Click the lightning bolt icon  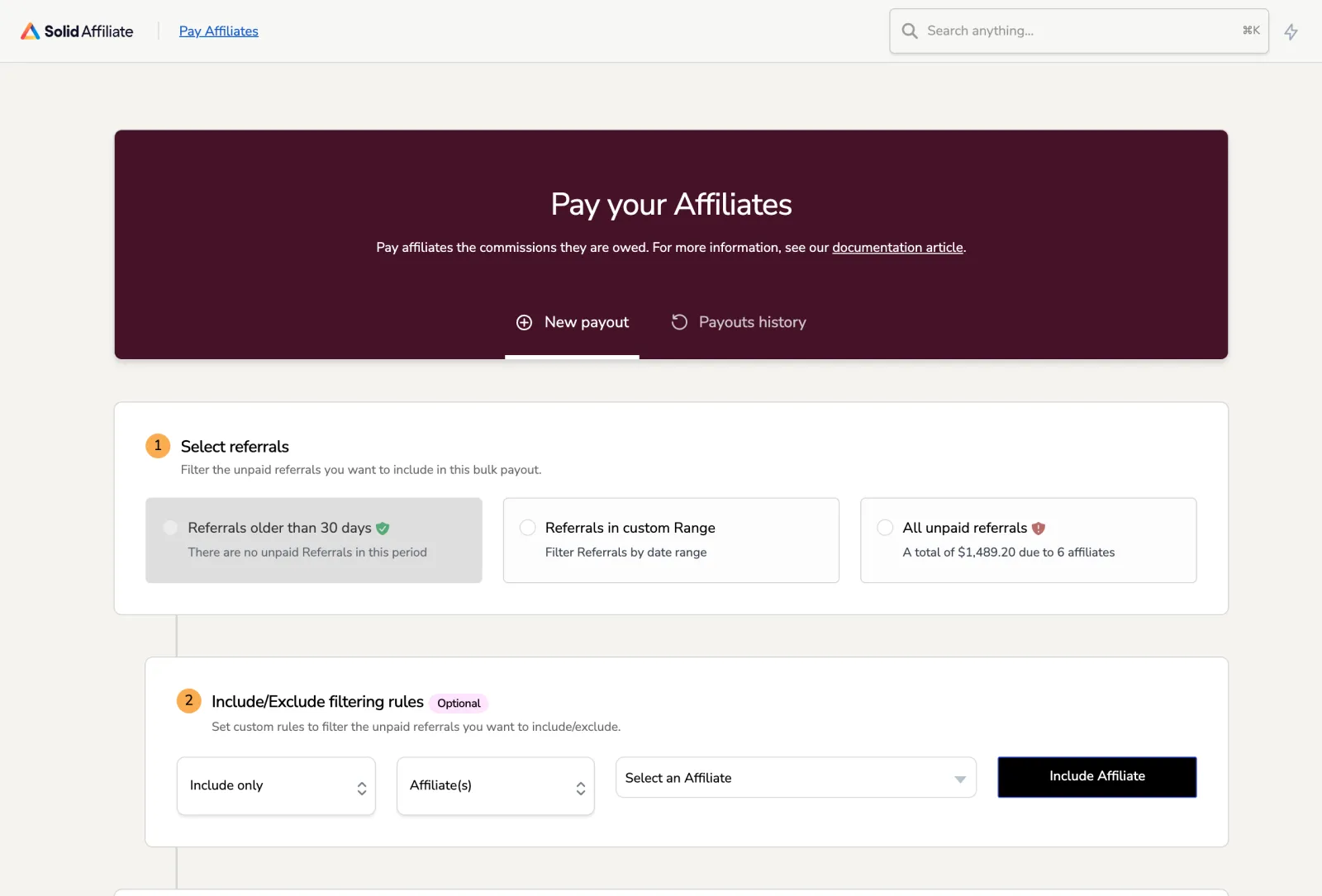(x=1291, y=32)
